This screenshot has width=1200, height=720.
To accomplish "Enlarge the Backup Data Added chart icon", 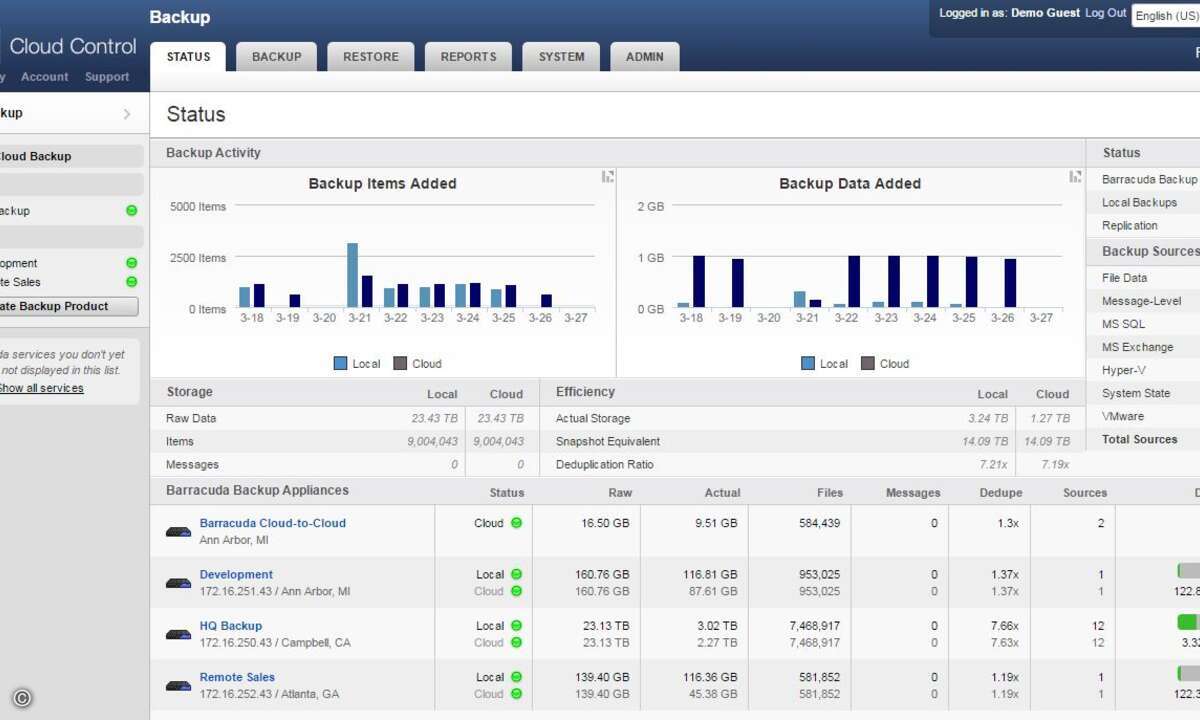I will click(x=1075, y=176).
